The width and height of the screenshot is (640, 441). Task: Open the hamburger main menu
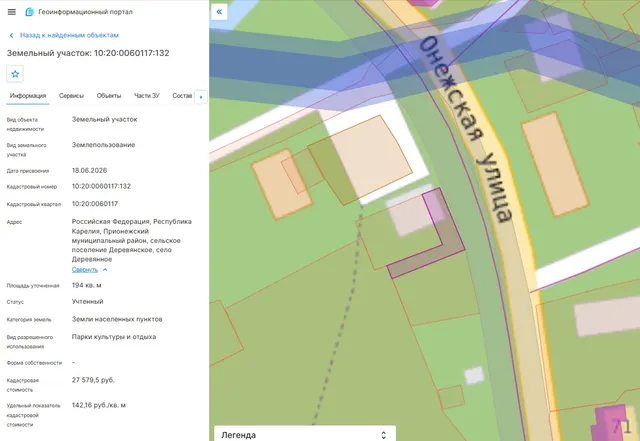point(11,12)
